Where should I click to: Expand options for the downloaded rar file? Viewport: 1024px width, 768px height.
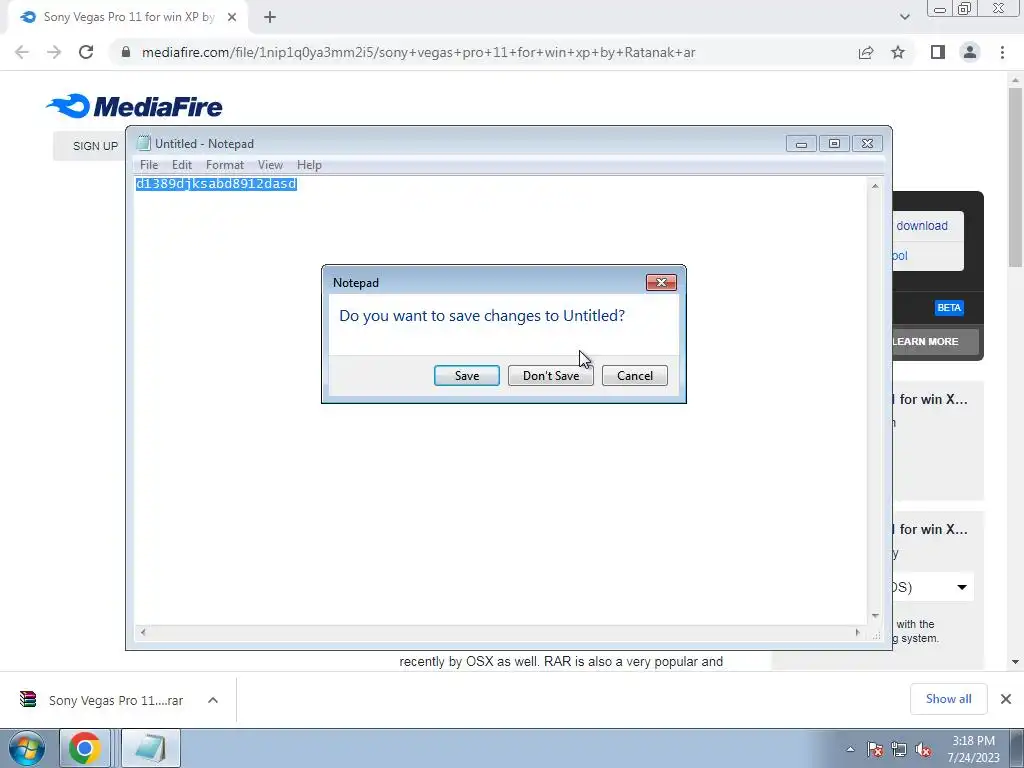(x=213, y=700)
